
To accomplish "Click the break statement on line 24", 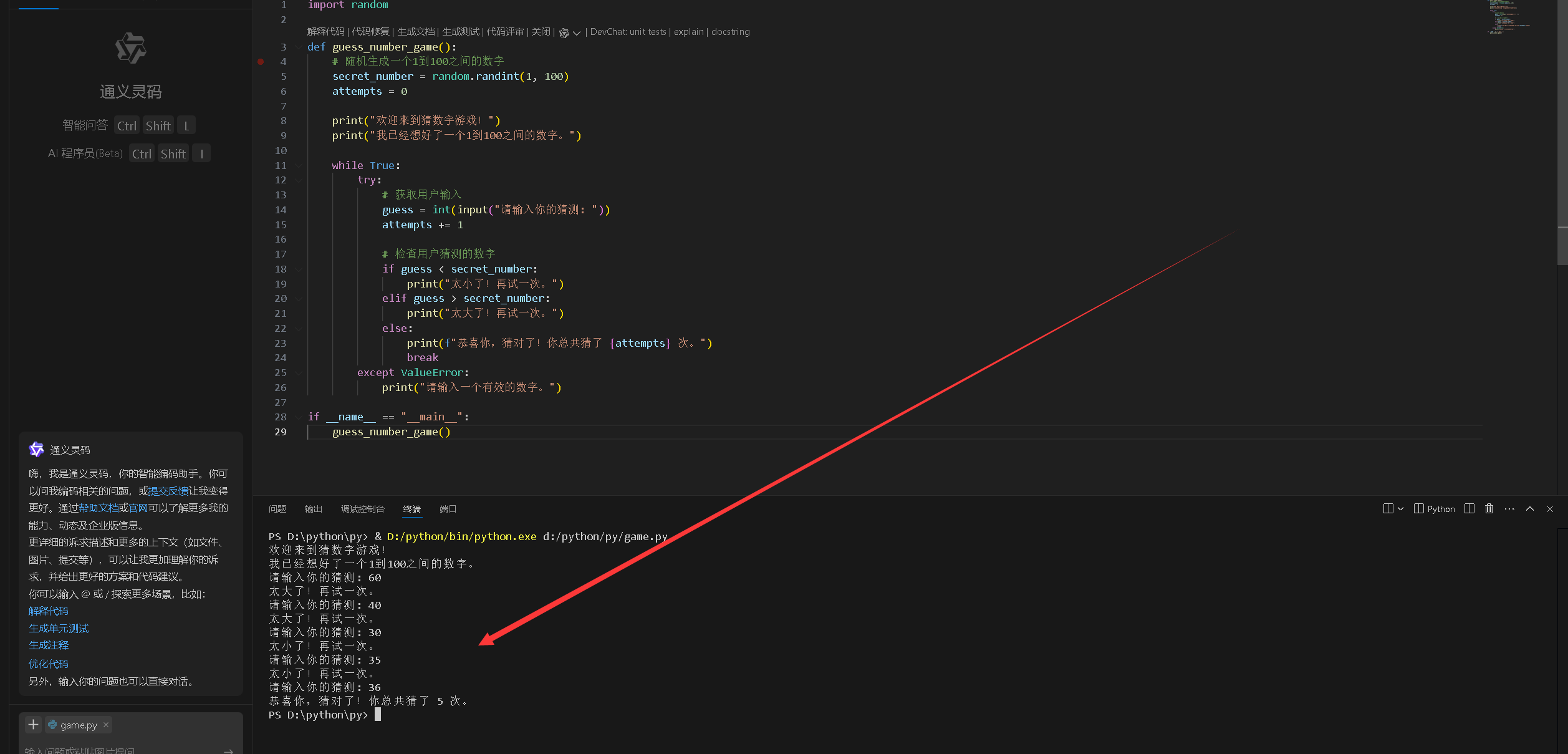I will click(x=423, y=357).
